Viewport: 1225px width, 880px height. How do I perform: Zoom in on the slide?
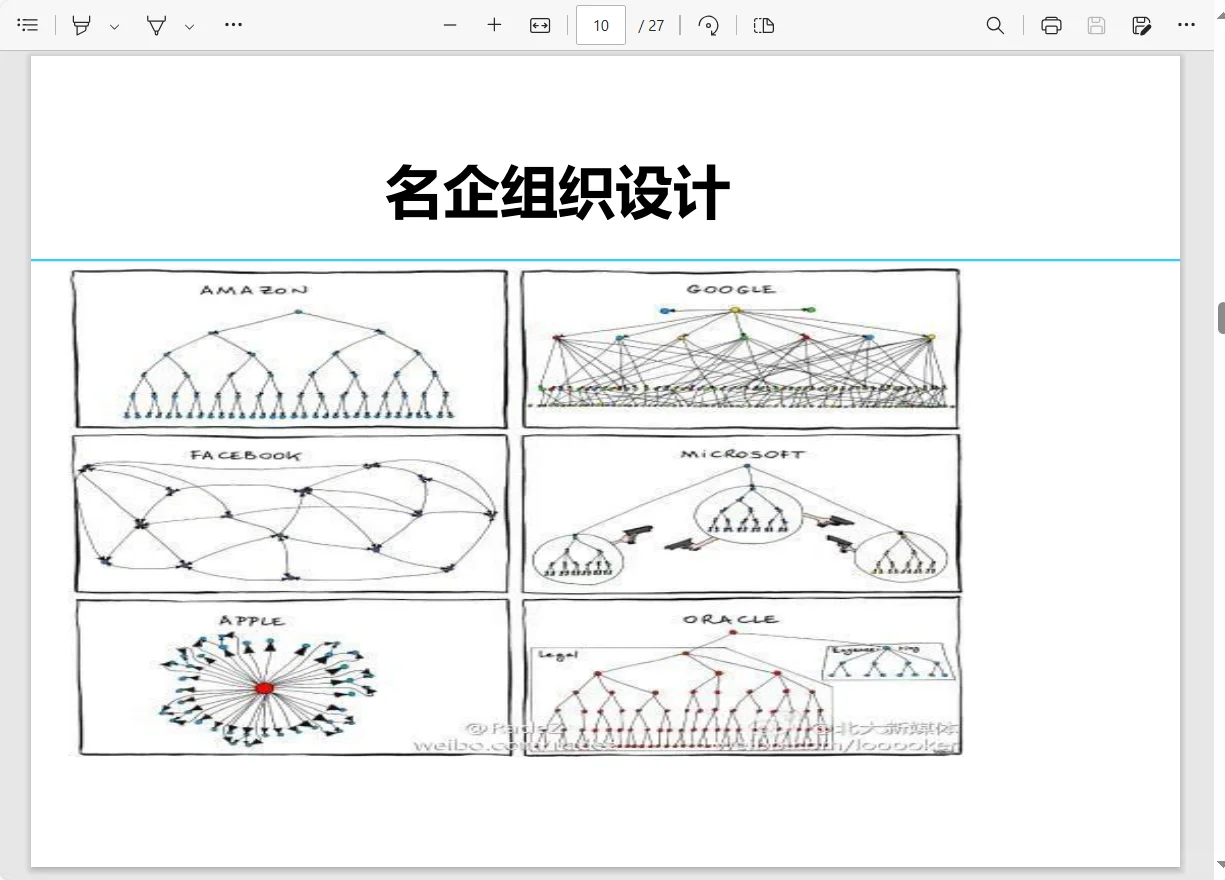pyautogui.click(x=494, y=25)
